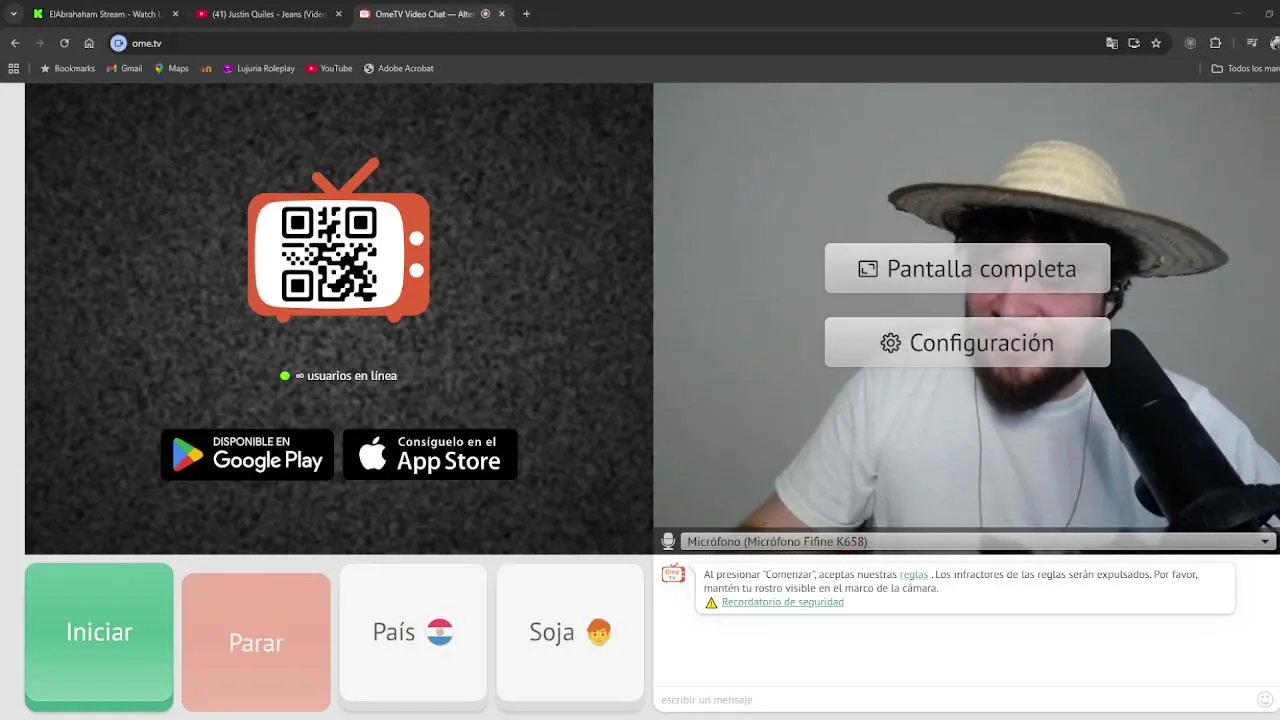The image size is (1280, 720).
Task: Close the OmeTV Video Chat tab
Action: tap(502, 14)
